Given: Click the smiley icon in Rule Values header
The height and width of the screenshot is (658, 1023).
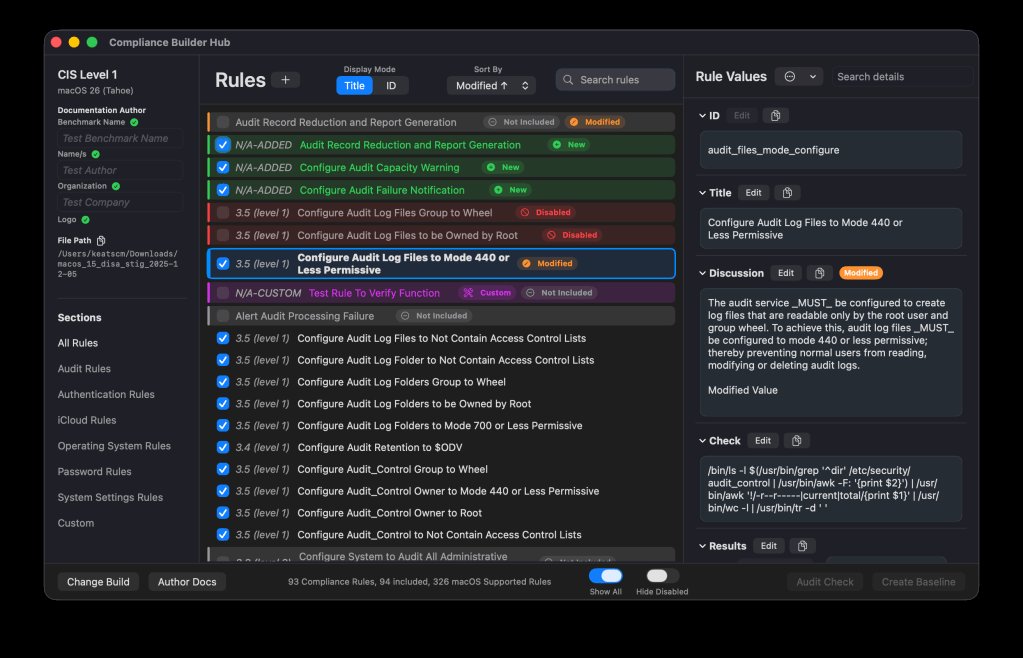Looking at the screenshot, I should 790,76.
